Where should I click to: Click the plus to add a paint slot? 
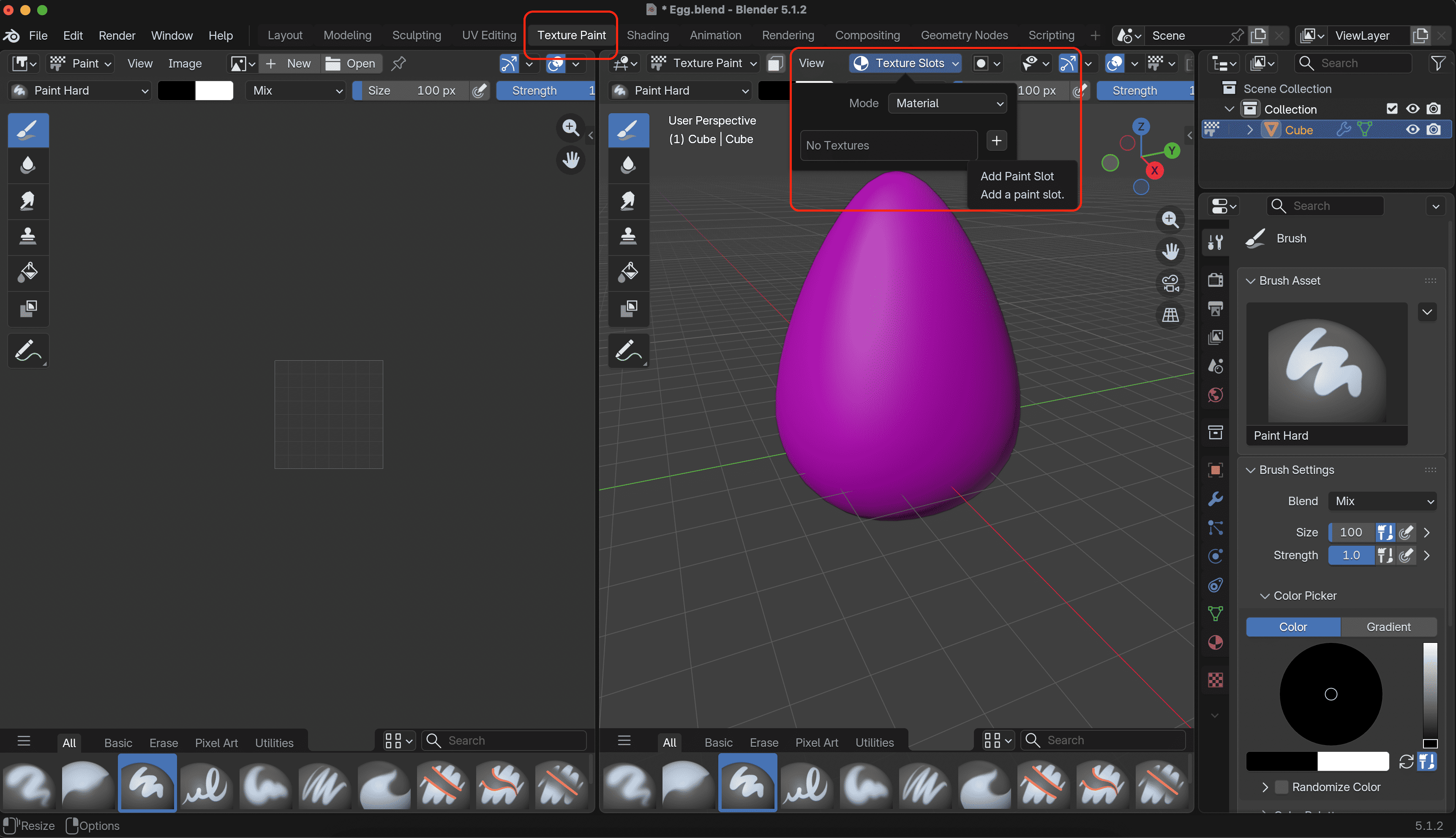point(997,141)
